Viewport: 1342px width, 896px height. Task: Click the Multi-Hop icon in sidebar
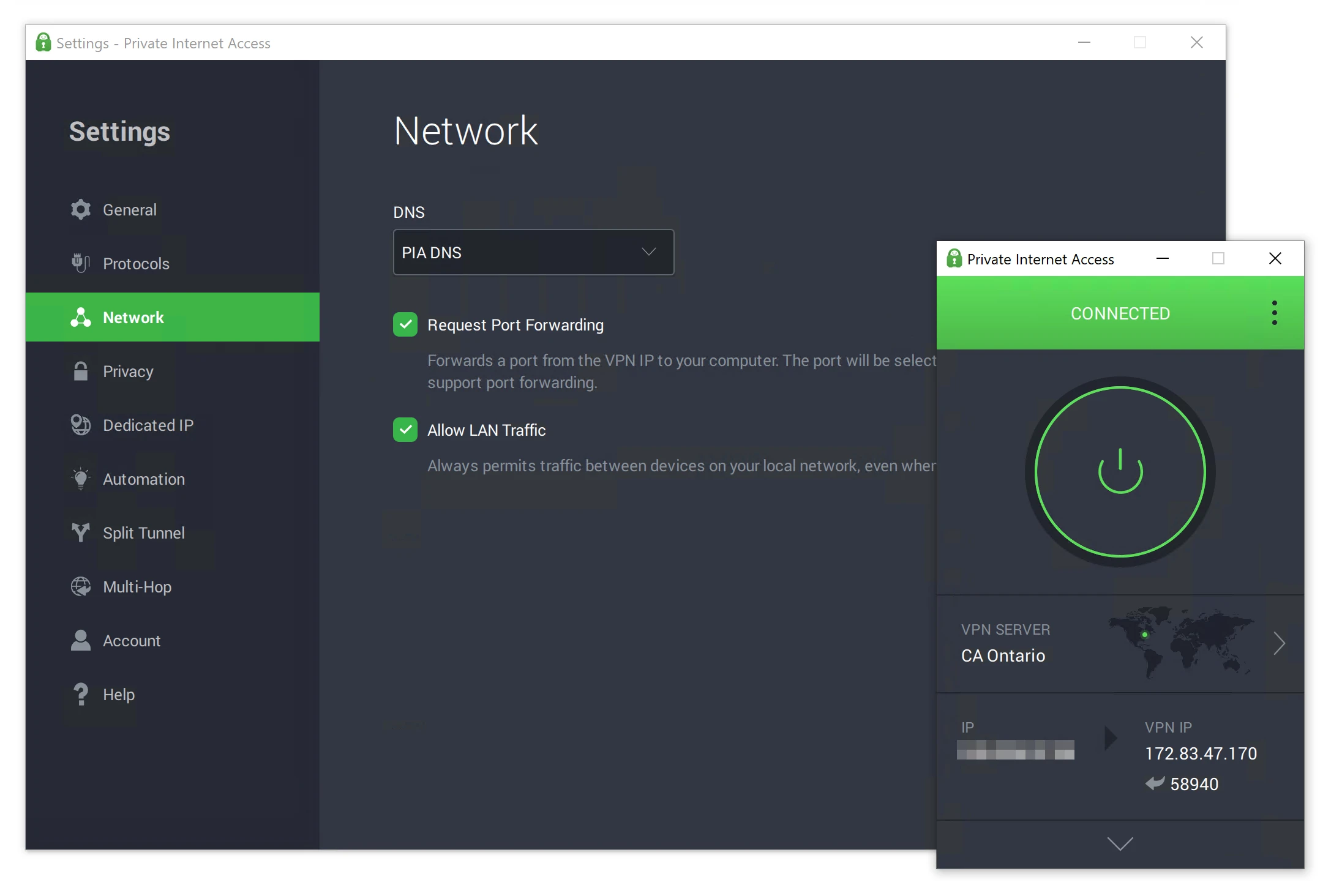[80, 586]
